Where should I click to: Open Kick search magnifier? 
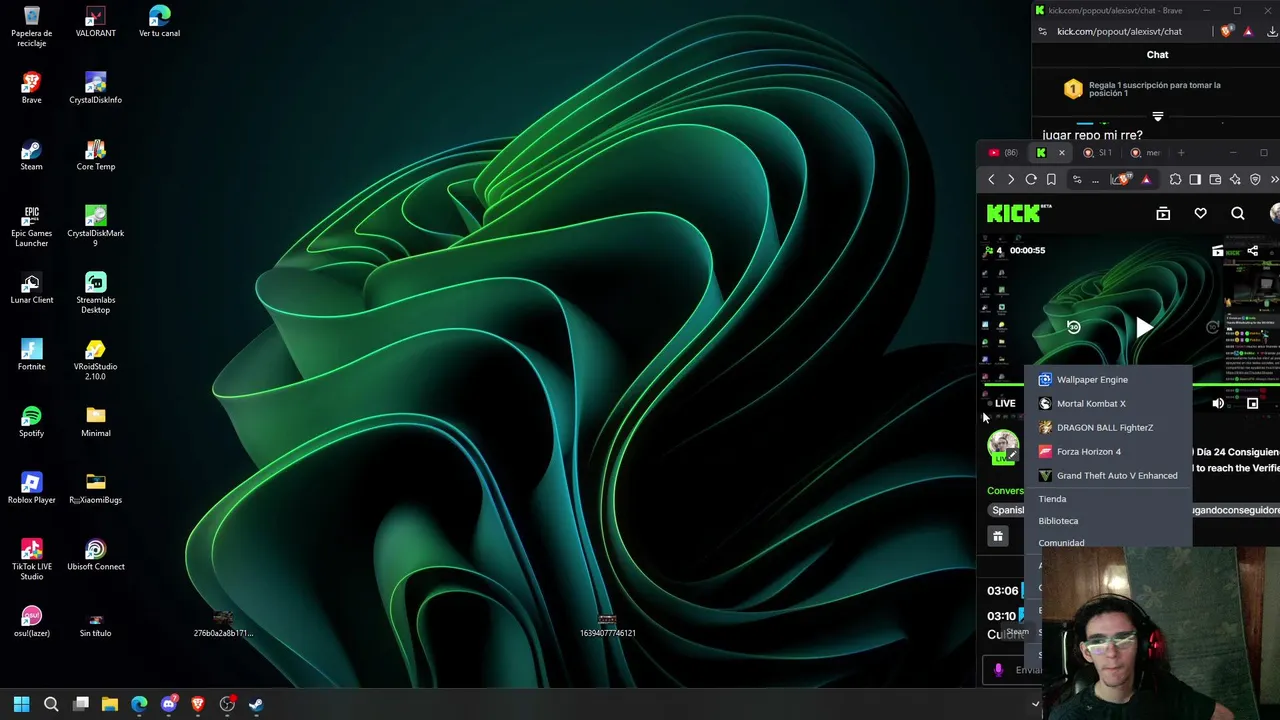[x=1238, y=213]
